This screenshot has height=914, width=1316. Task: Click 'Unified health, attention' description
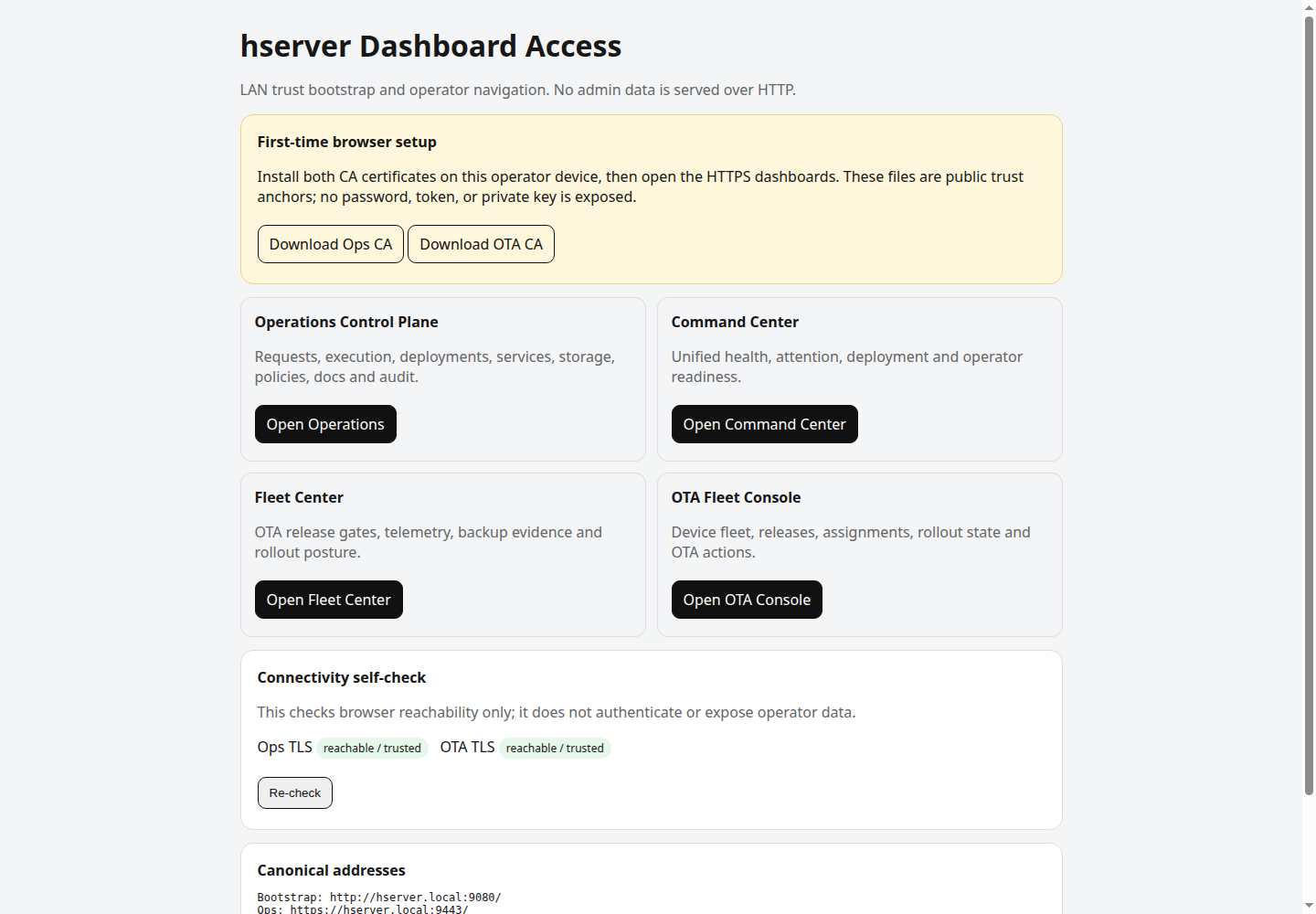point(846,367)
